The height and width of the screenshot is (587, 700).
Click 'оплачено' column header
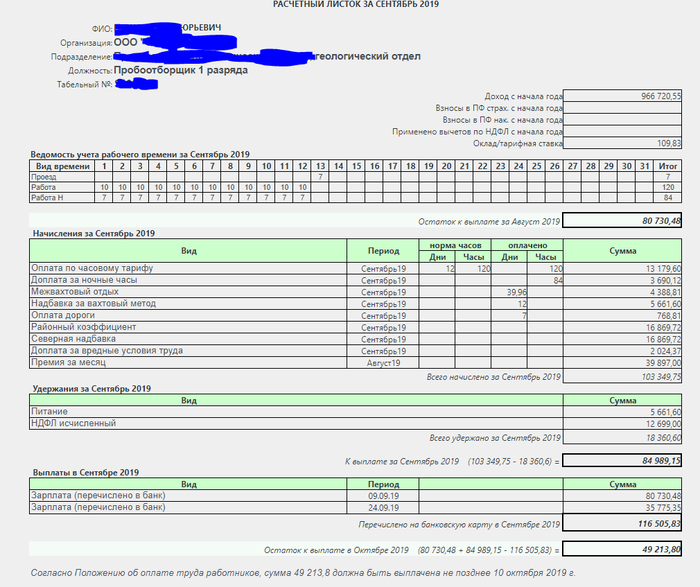click(527, 245)
